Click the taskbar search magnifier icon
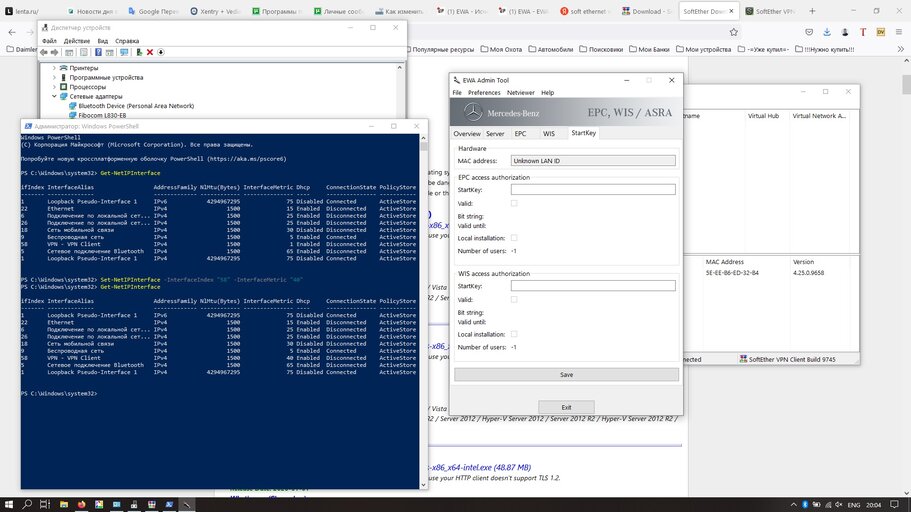Viewport: 911px width, 512px height. tap(28, 503)
